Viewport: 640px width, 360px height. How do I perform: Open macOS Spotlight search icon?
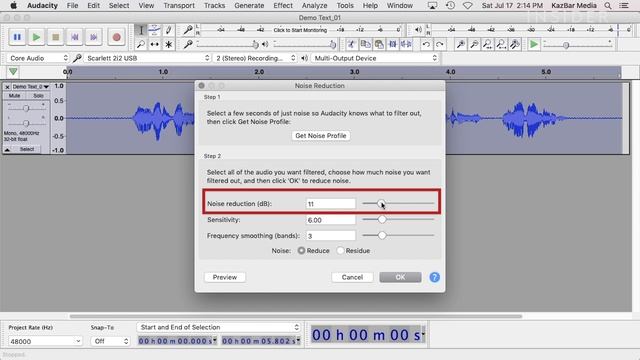coord(608,6)
